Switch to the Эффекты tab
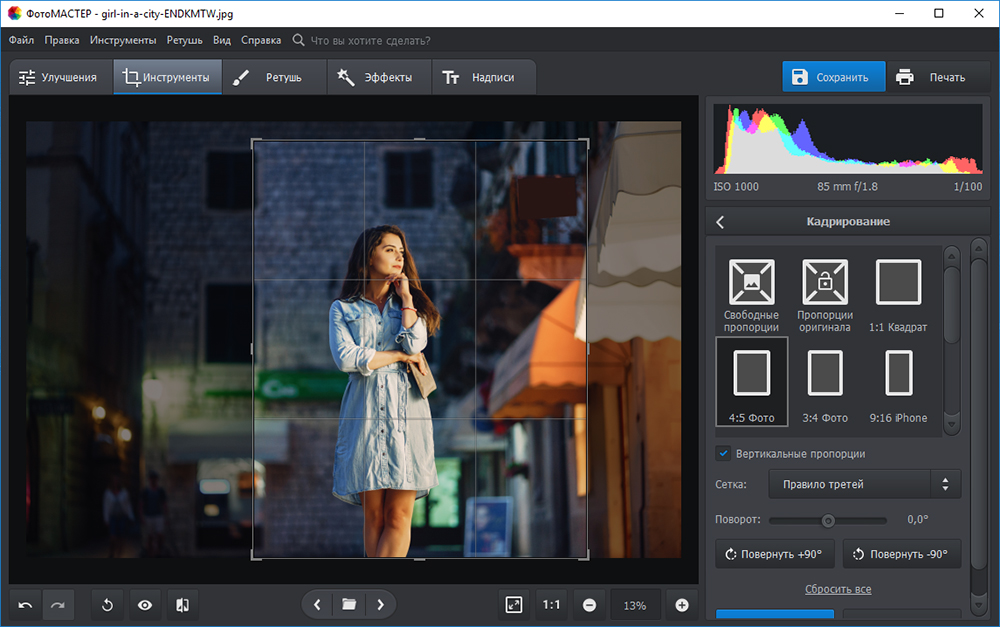 point(376,77)
